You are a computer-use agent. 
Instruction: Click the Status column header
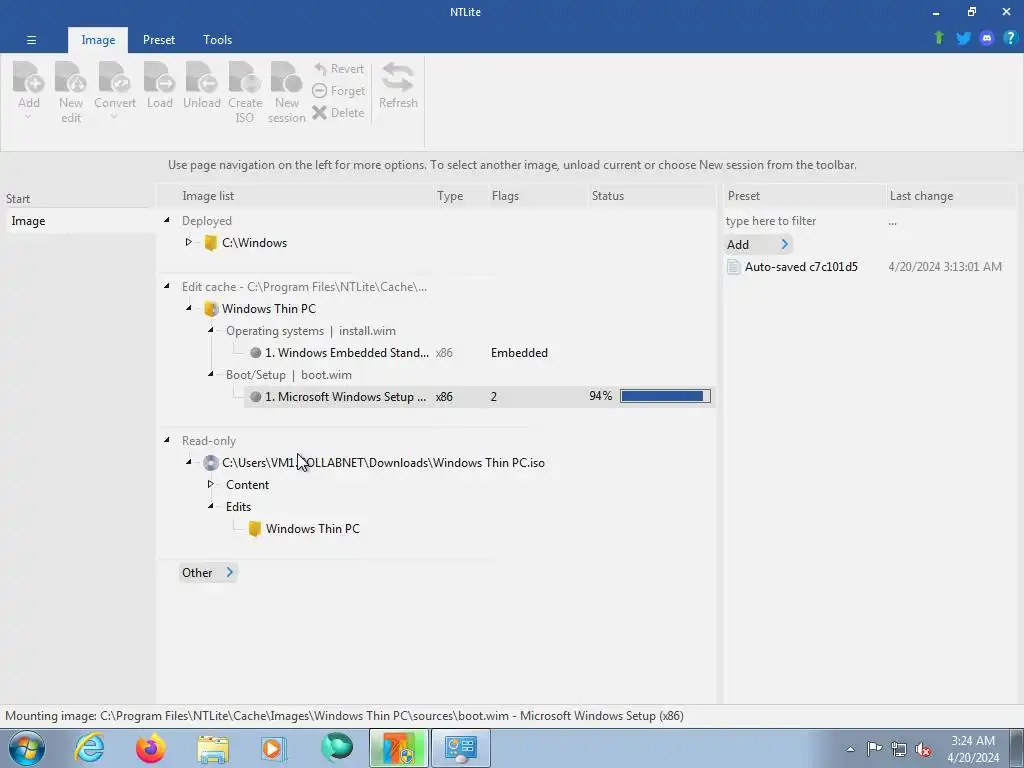(x=651, y=196)
